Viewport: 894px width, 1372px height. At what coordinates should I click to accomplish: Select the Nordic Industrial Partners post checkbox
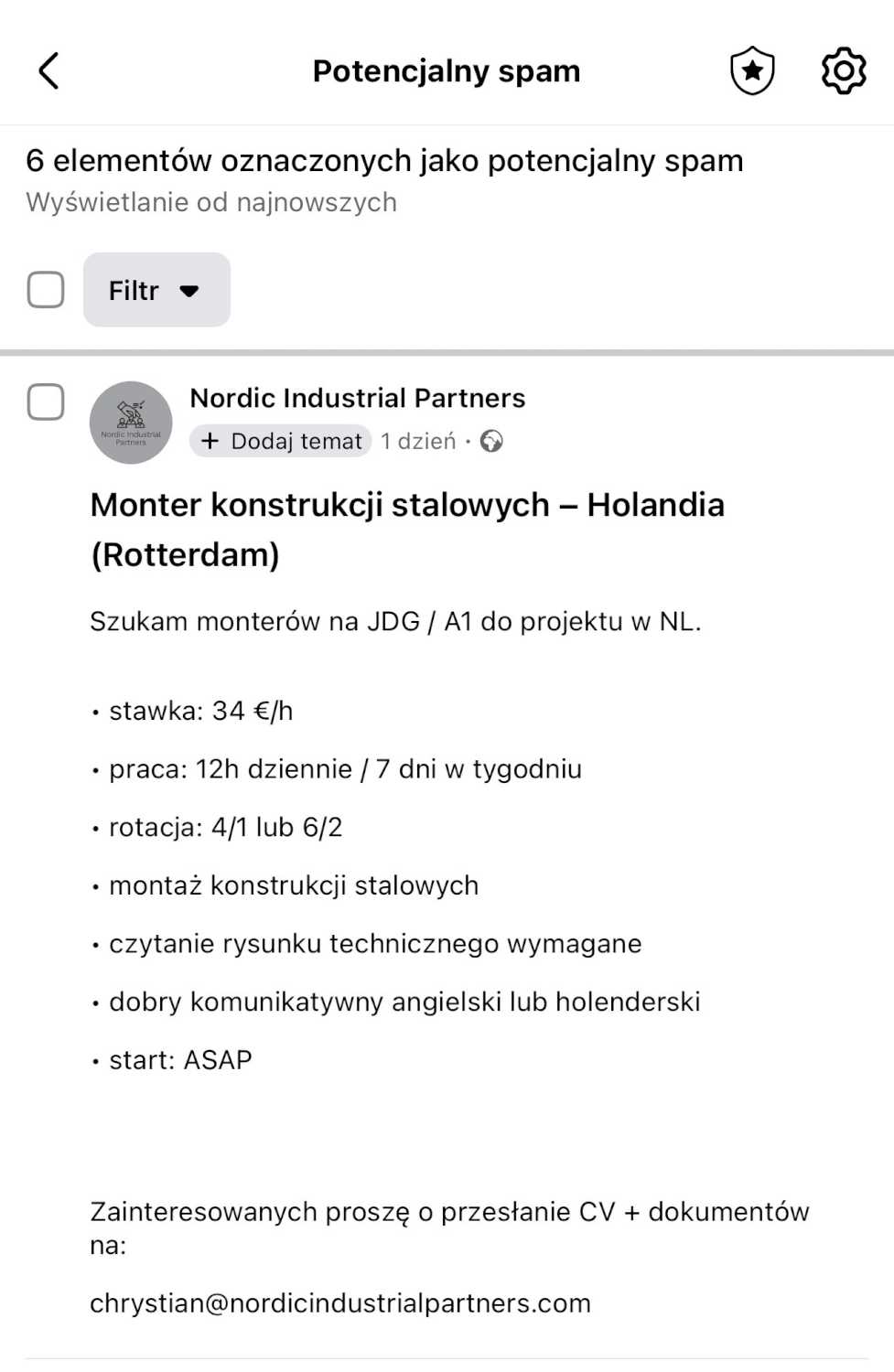point(46,402)
